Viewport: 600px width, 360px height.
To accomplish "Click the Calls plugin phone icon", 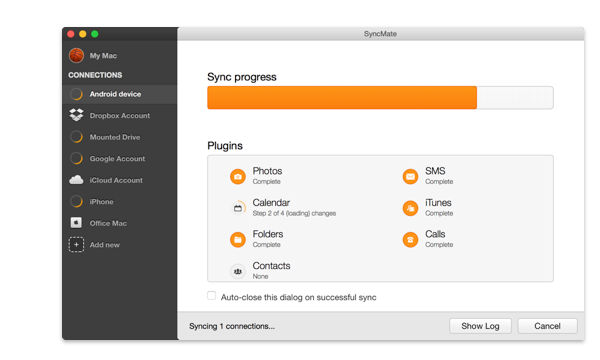I will coord(410,239).
